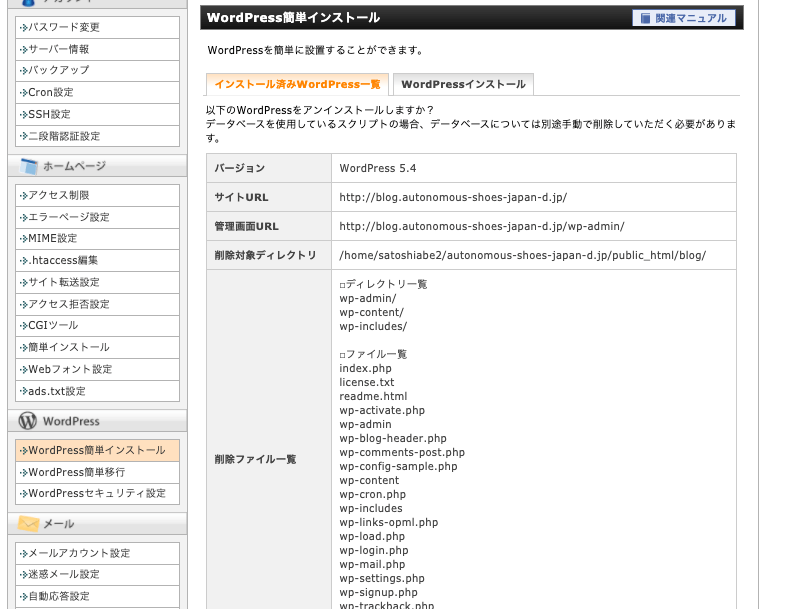The image size is (790, 609).
Task: Click the homepage section icon
Action: click(28, 166)
